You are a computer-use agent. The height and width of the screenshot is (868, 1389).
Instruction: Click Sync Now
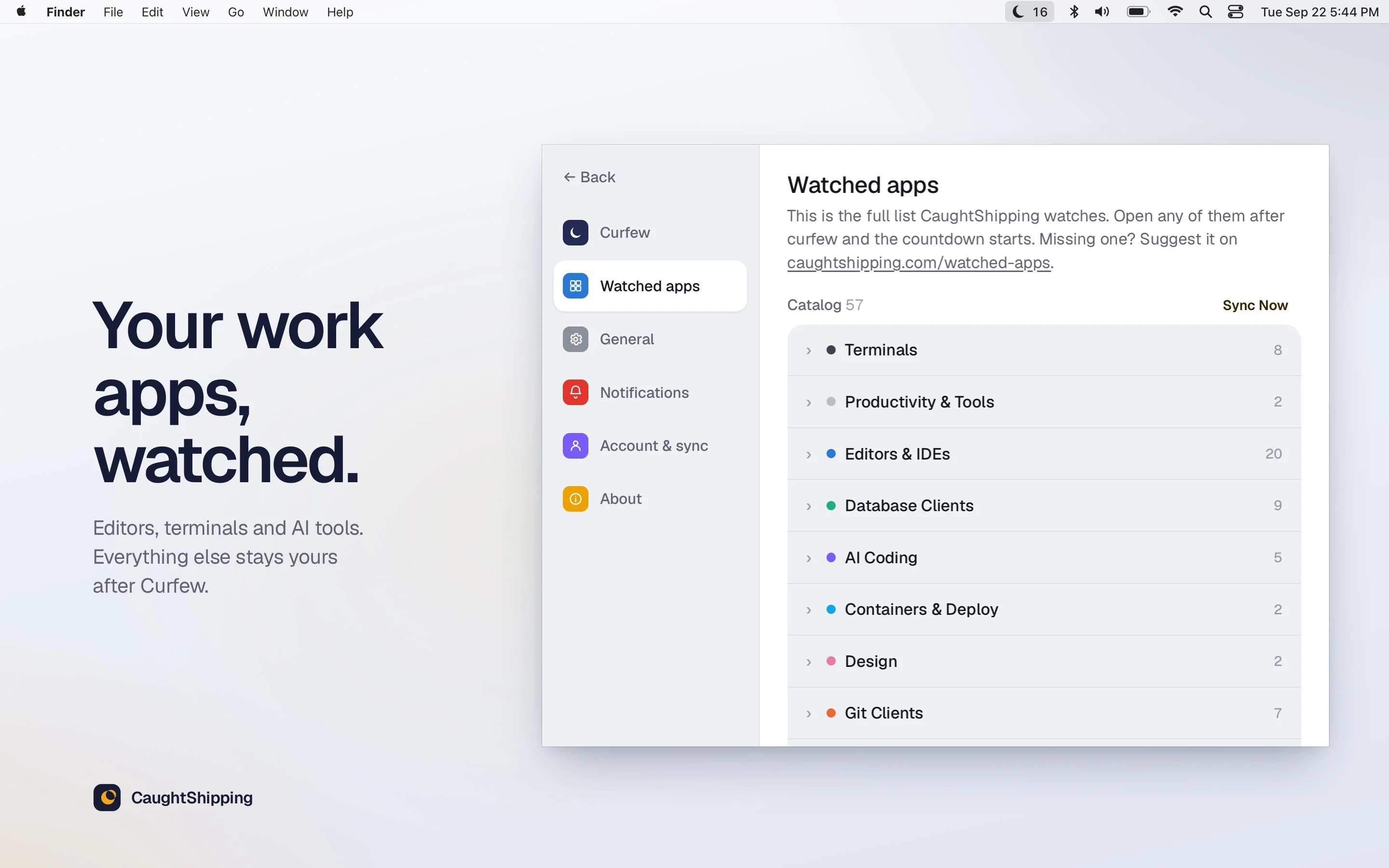[x=1255, y=305]
